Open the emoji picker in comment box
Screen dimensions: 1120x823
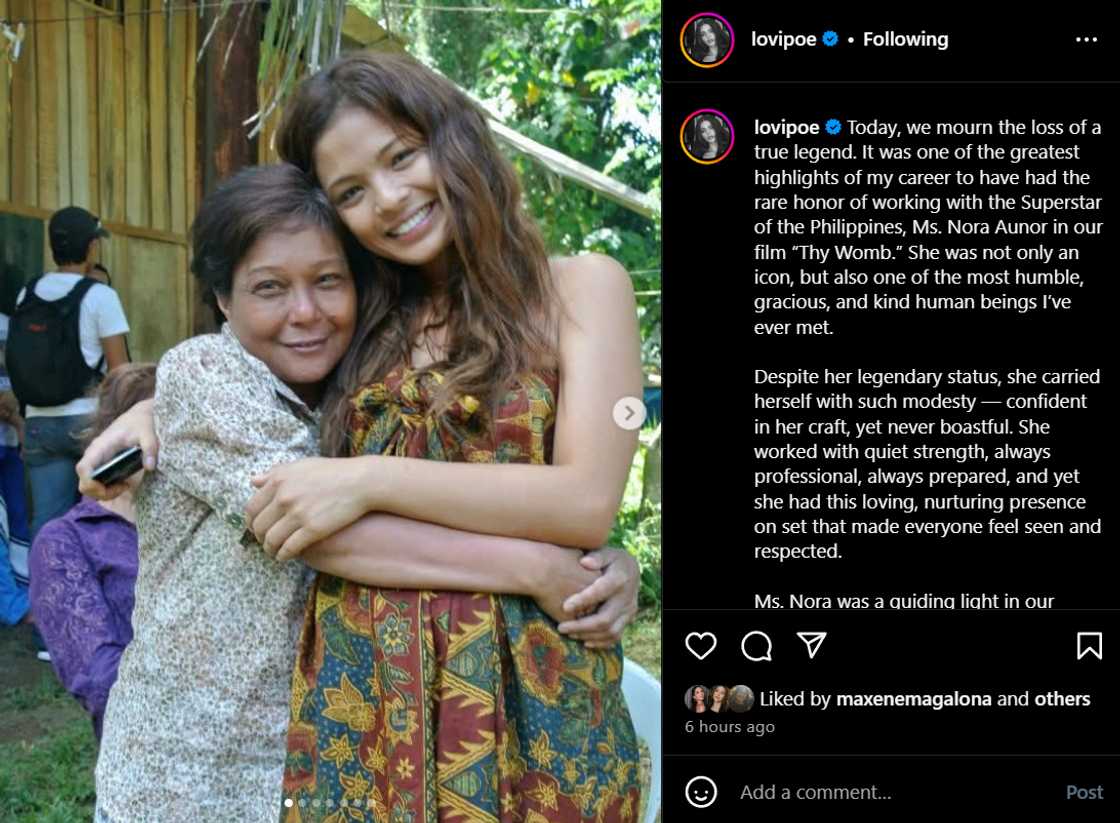tap(701, 792)
